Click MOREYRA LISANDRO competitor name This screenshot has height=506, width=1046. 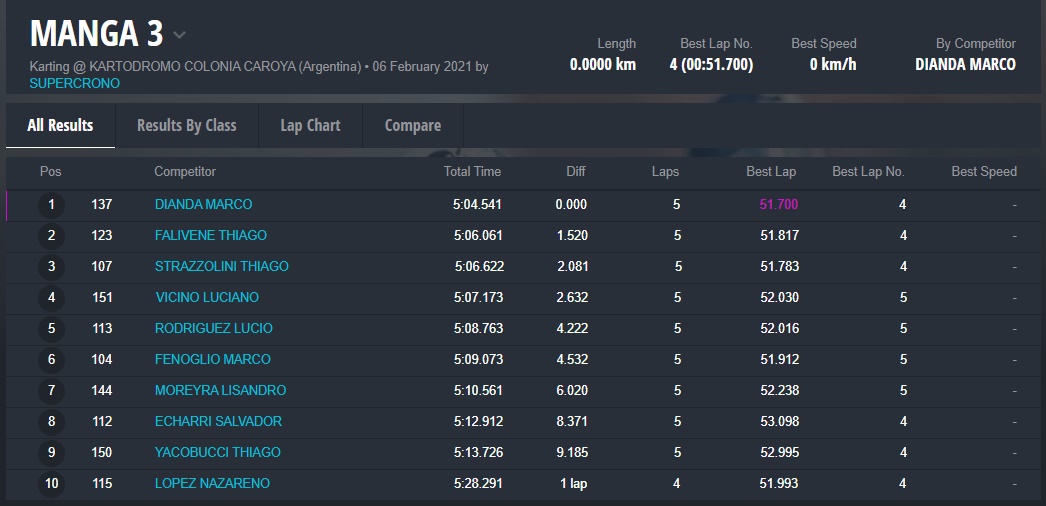coord(220,390)
